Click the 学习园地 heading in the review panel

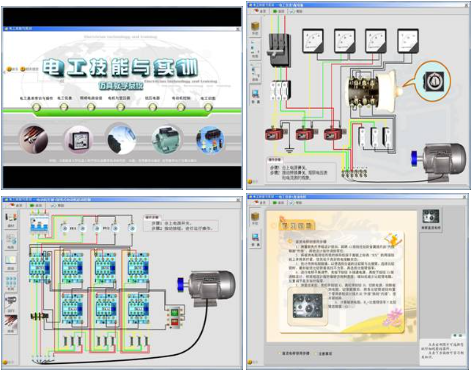point(297,226)
